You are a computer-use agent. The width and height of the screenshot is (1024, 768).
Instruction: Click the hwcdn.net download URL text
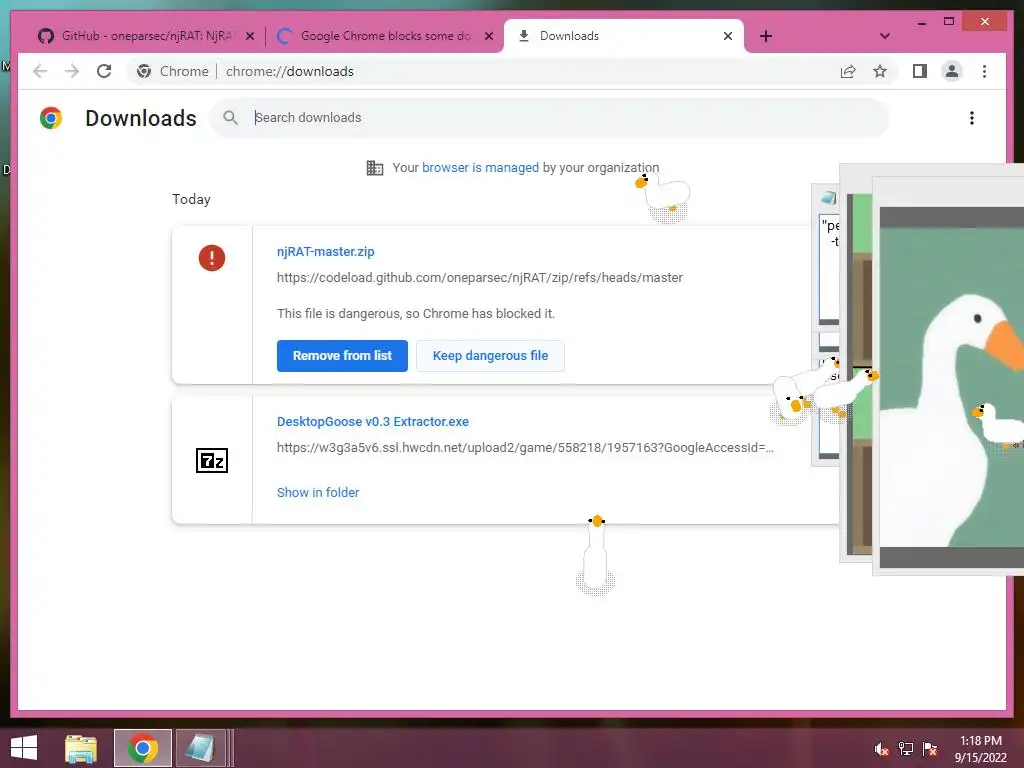524,448
